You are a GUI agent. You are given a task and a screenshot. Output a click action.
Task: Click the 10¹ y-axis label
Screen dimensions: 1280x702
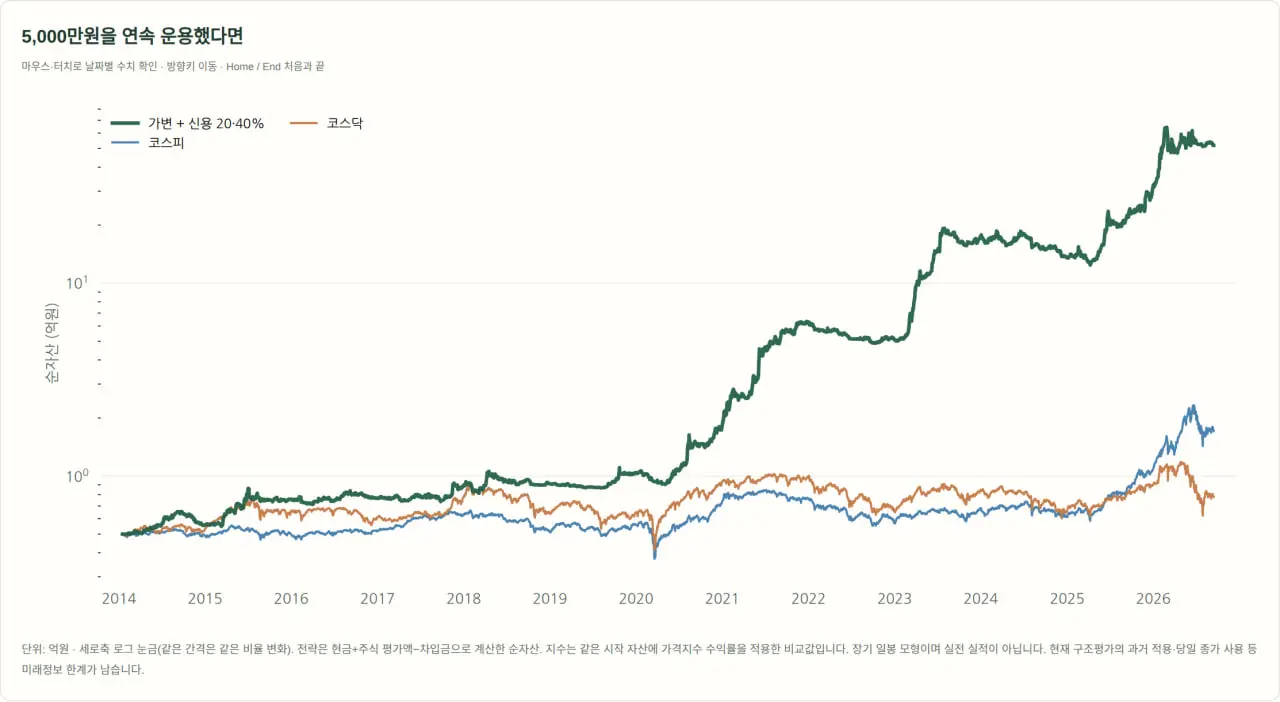coord(77,282)
